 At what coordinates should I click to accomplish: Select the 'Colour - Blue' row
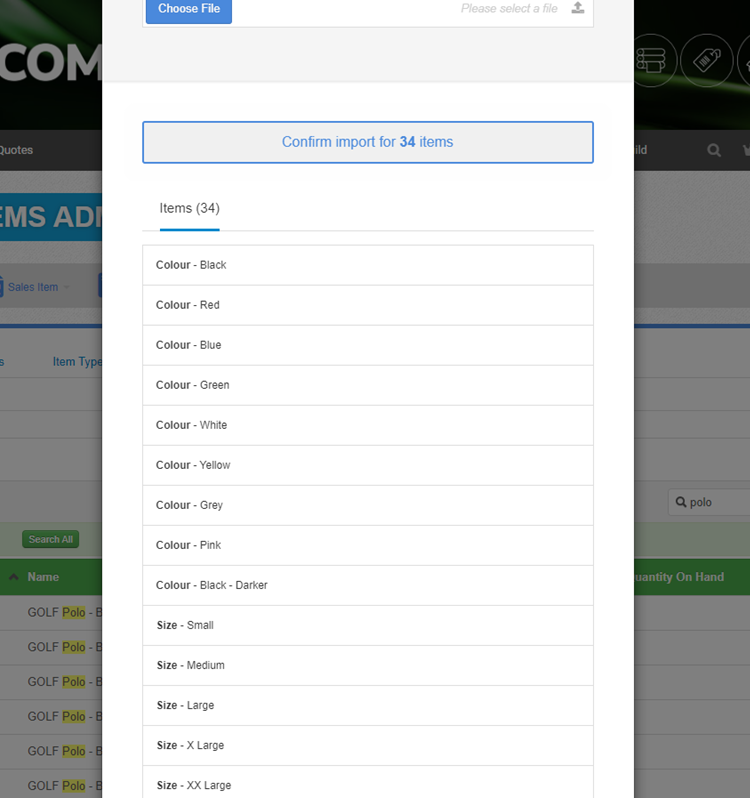coord(368,345)
